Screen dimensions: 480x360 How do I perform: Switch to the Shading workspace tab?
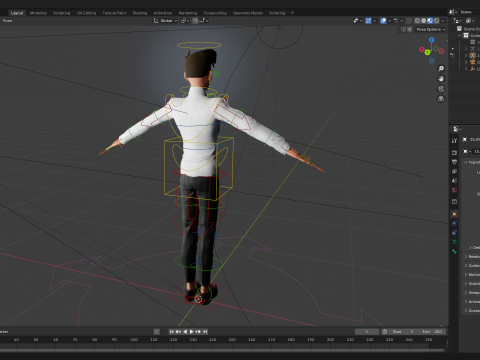(140, 13)
